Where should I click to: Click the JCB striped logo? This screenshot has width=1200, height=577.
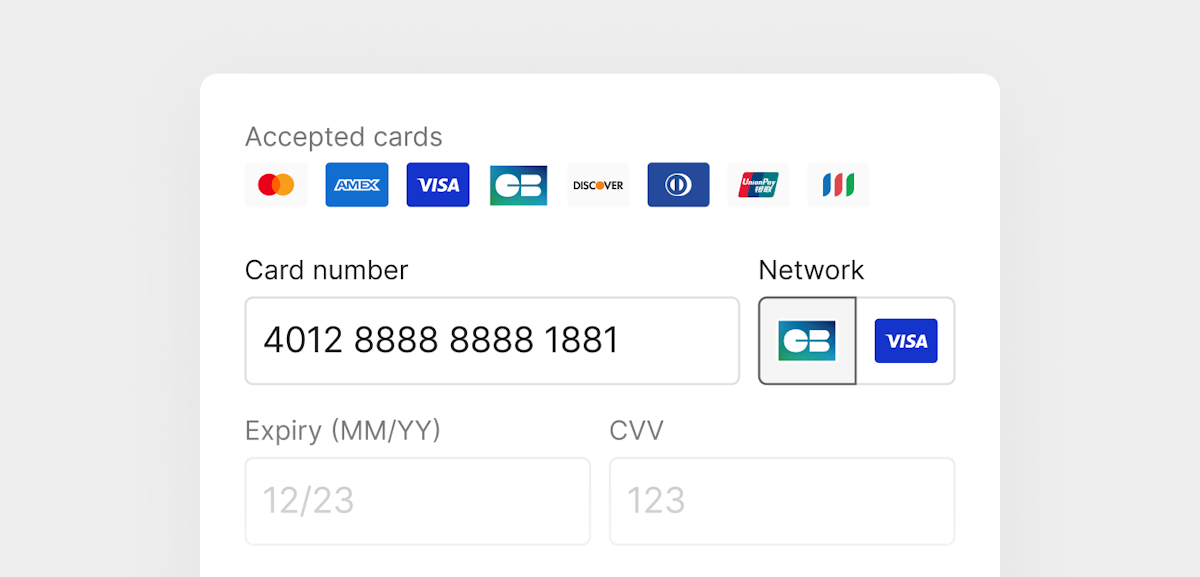click(x=838, y=184)
